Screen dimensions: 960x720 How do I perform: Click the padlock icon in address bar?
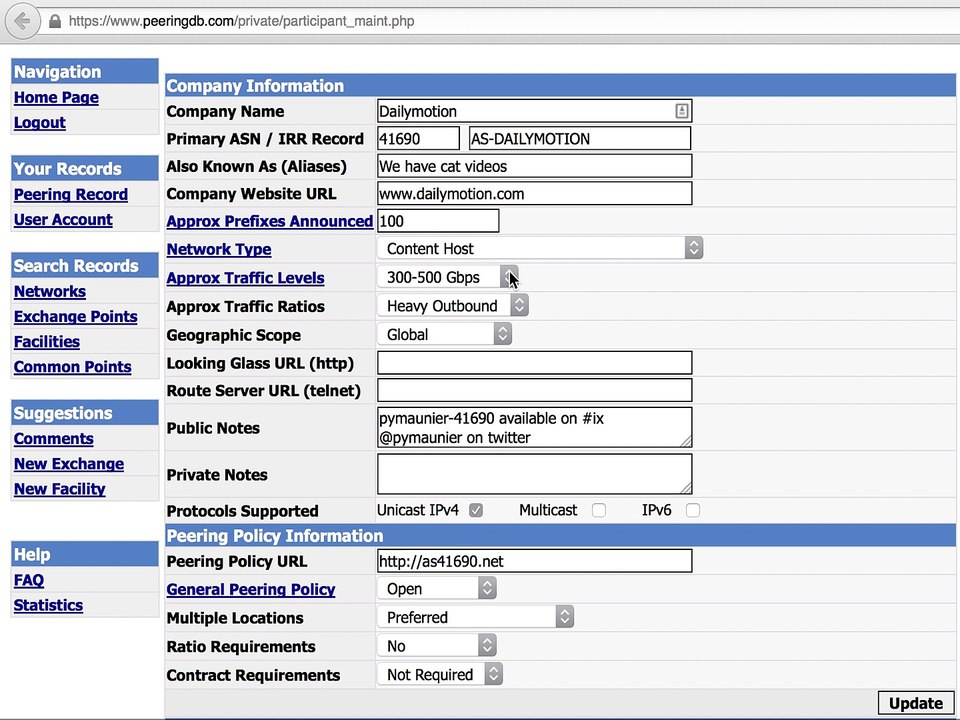point(55,21)
